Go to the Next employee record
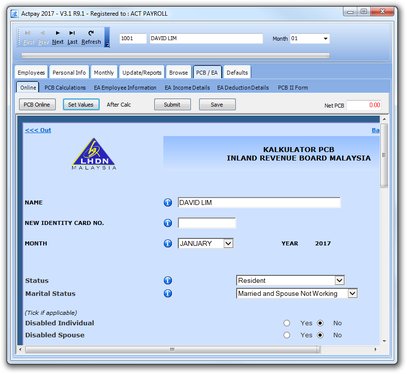Screen dimensions: 407x374 pyautogui.click(x=58, y=37)
